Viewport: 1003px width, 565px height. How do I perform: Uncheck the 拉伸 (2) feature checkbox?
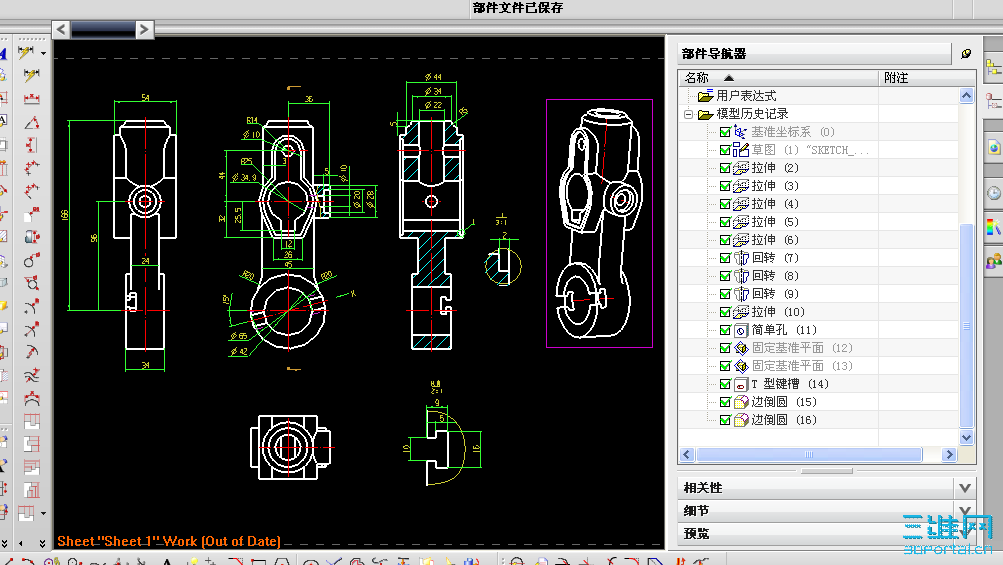725,168
